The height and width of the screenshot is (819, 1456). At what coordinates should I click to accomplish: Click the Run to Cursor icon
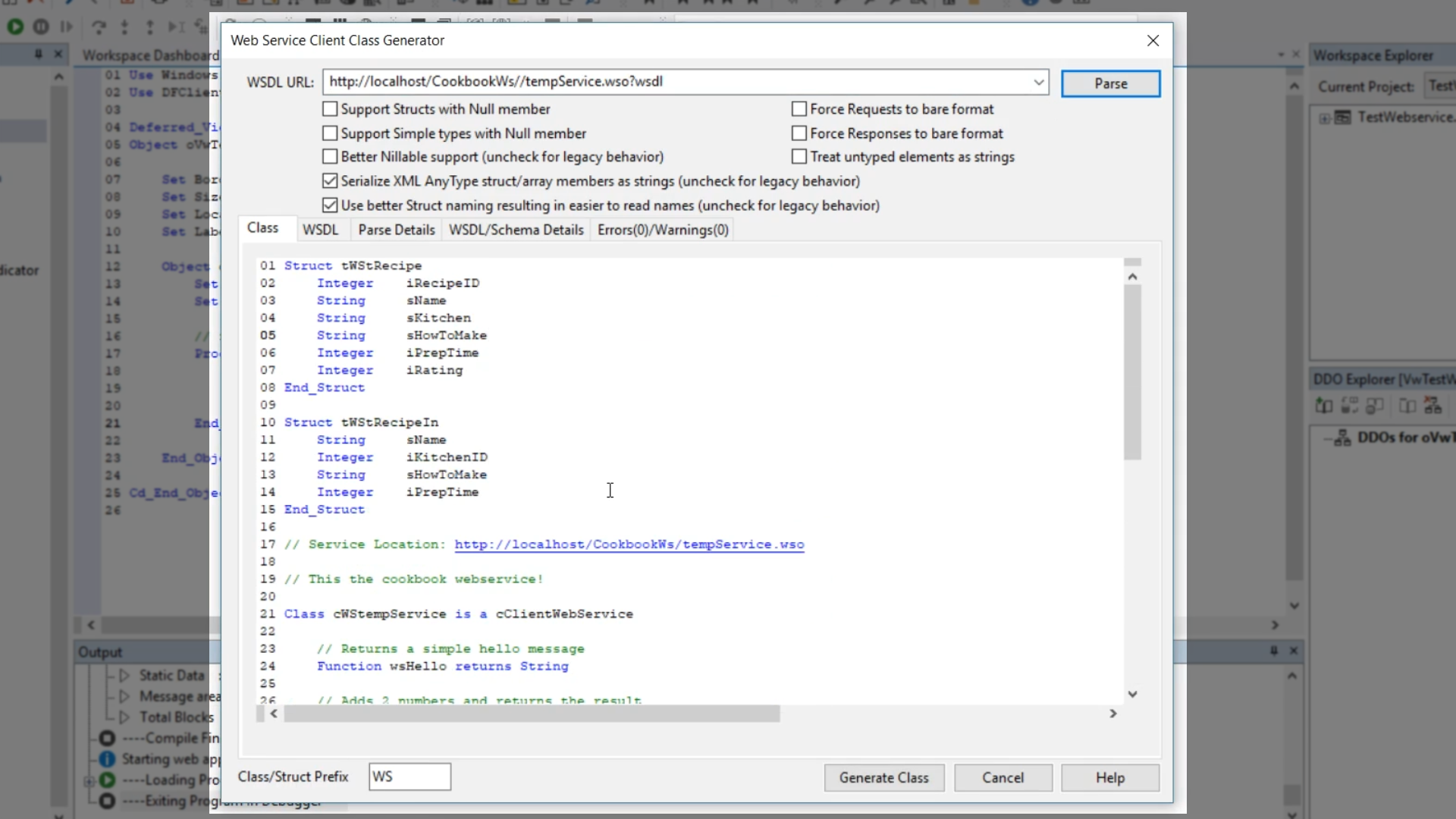pos(176,27)
